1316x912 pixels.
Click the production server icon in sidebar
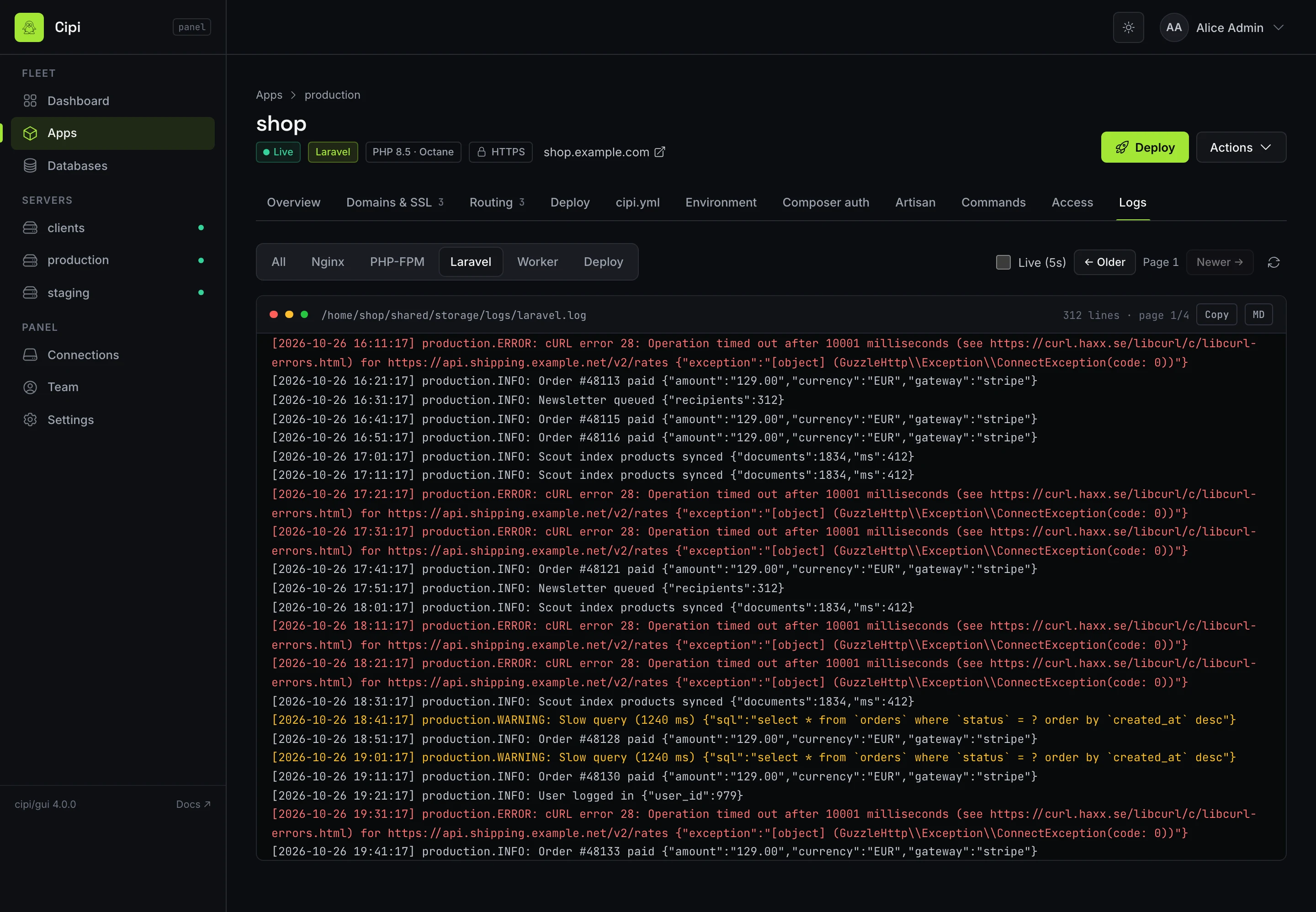click(x=30, y=260)
